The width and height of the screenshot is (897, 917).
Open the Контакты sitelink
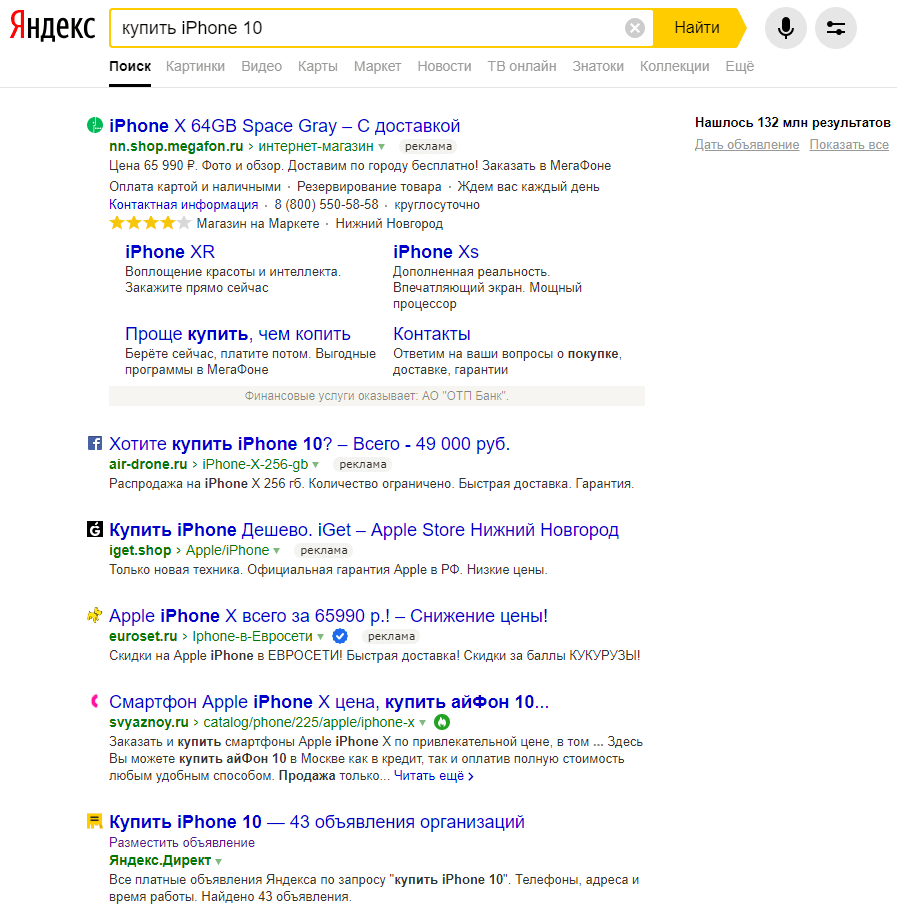pyautogui.click(x=432, y=334)
